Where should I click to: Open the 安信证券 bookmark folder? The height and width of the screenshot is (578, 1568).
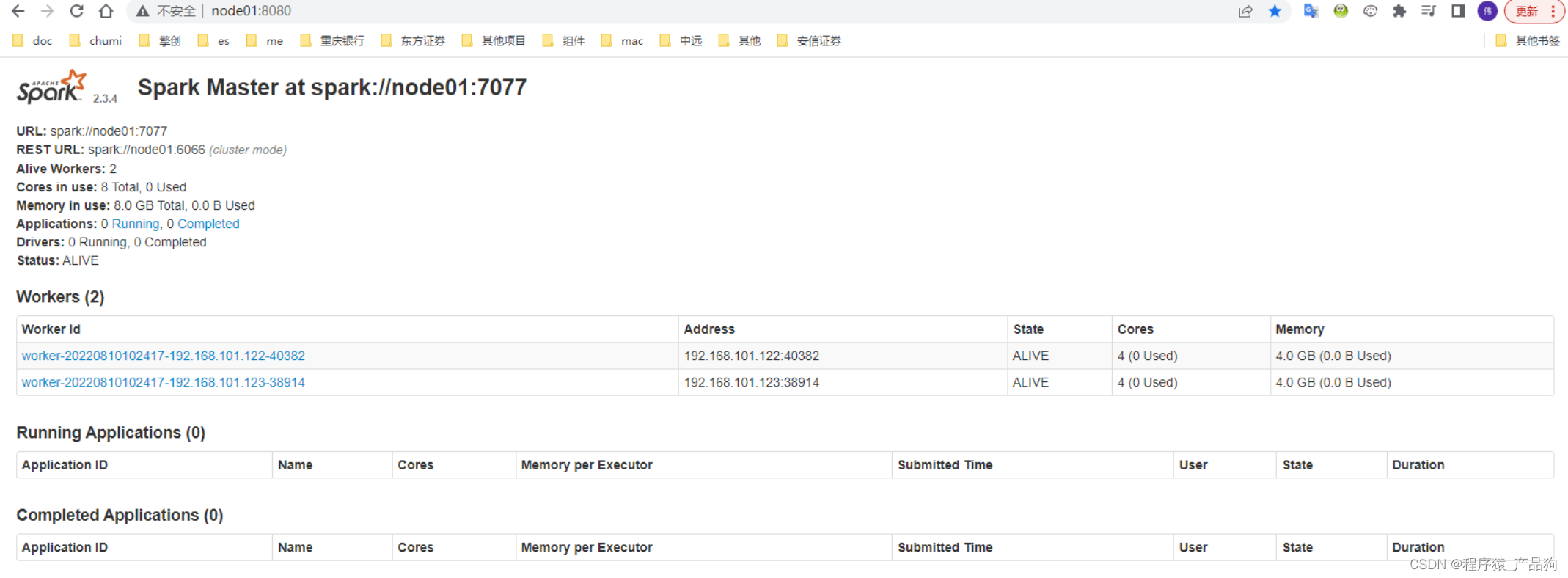[x=810, y=41]
